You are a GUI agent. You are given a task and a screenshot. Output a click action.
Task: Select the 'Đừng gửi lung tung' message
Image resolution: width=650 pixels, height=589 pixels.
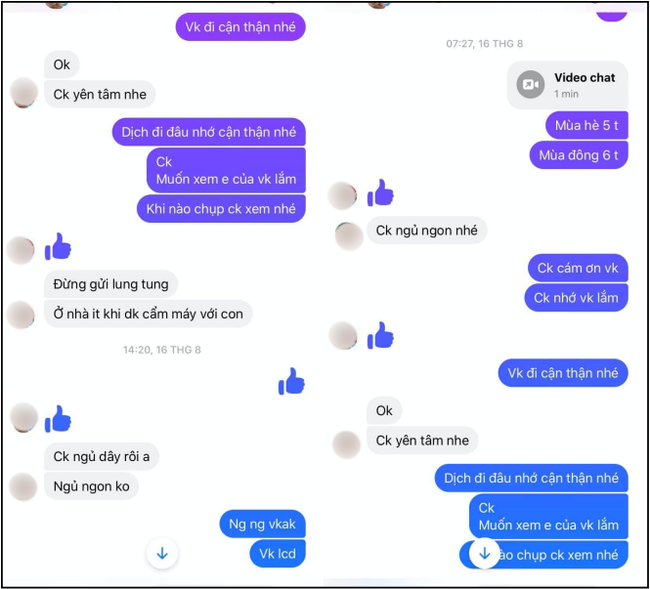[111, 284]
